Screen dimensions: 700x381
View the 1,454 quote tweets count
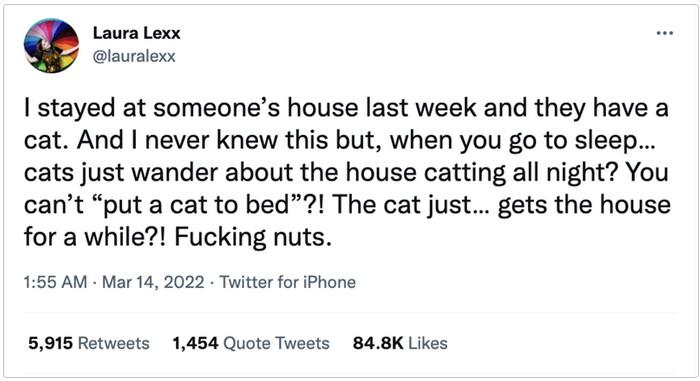click(x=195, y=343)
